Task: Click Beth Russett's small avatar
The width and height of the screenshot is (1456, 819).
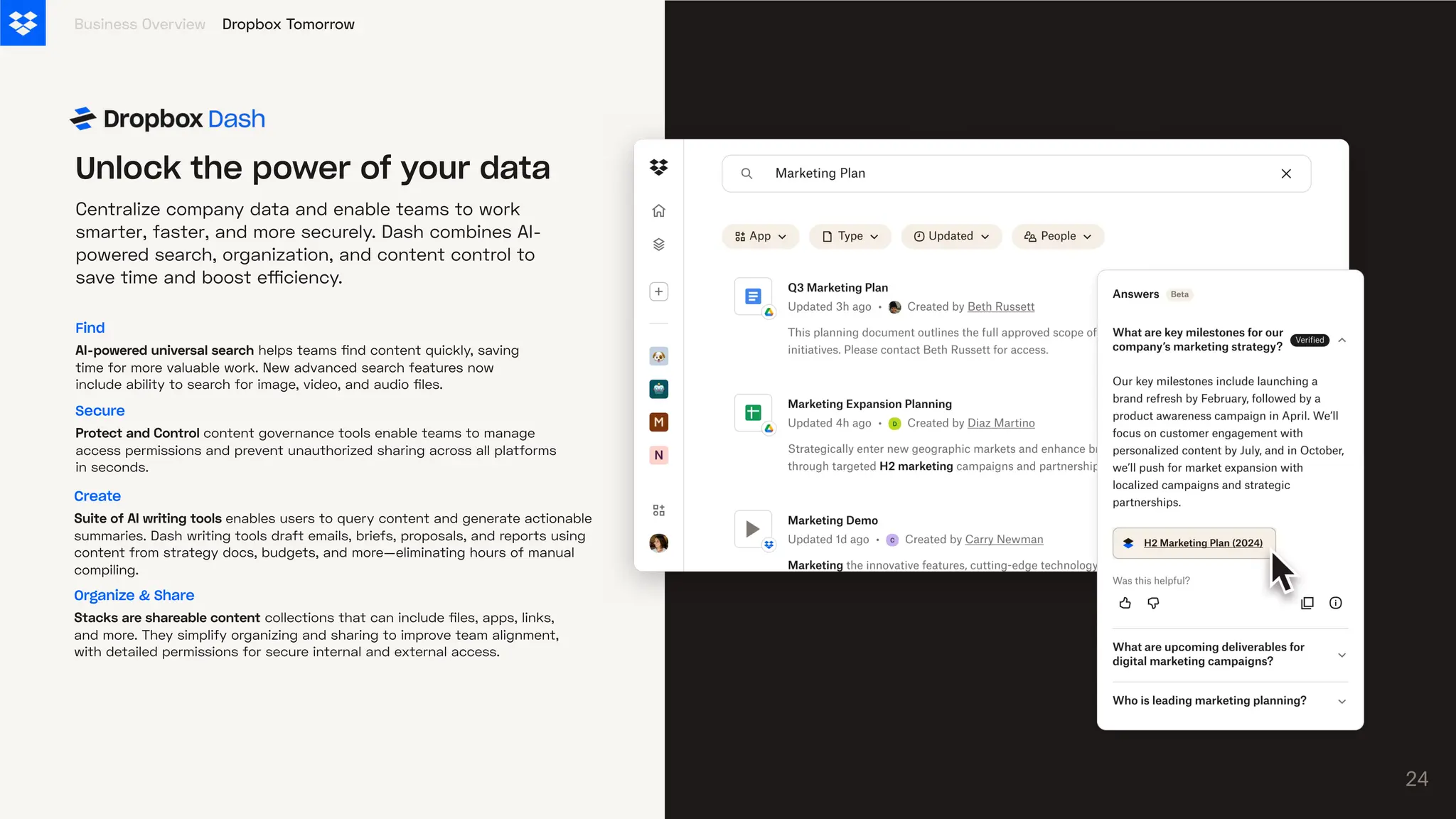Action: tap(895, 307)
